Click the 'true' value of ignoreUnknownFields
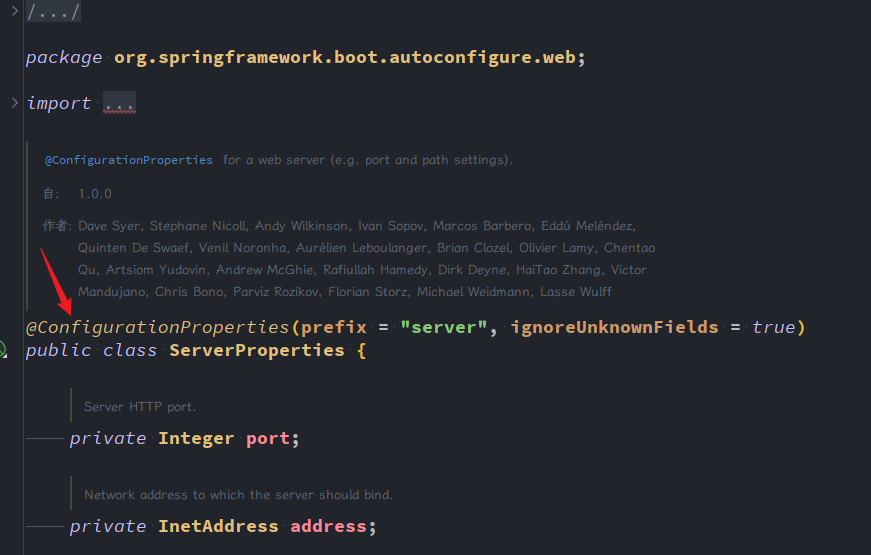871x555 pixels. pyautogui.click(x=774, y=327)
